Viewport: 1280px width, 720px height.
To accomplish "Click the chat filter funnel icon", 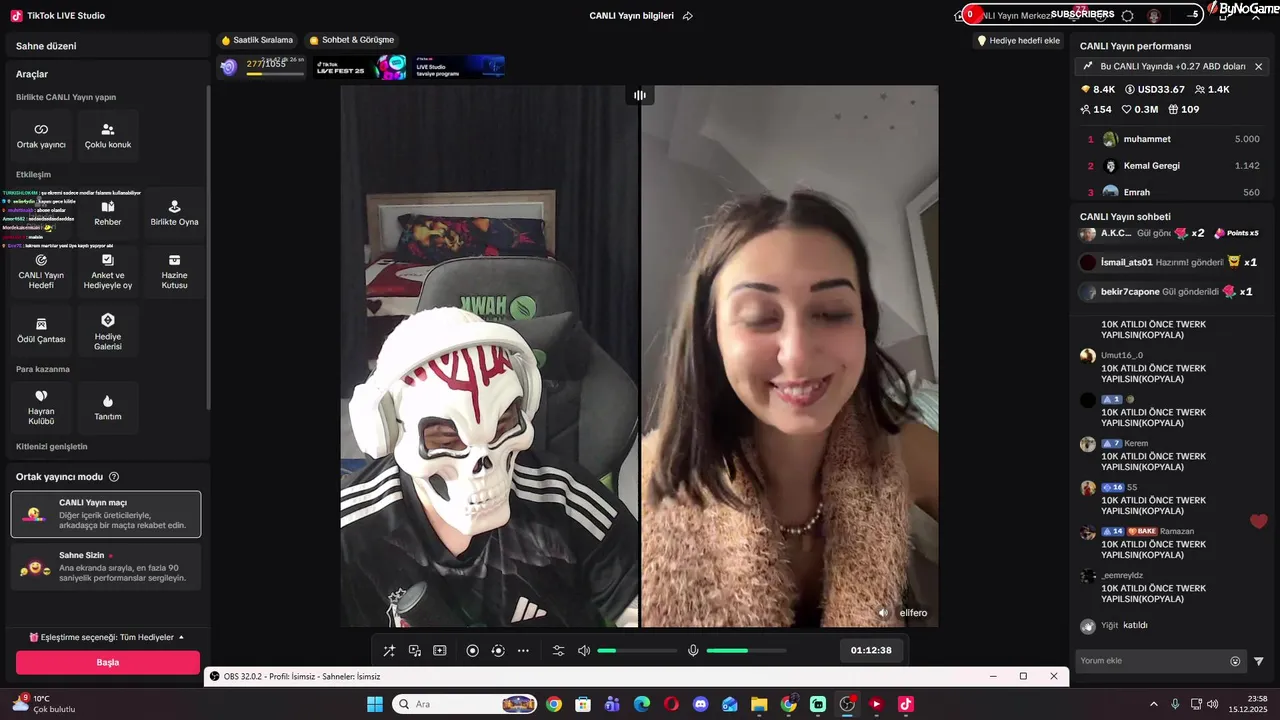I will click(1259, 661).
